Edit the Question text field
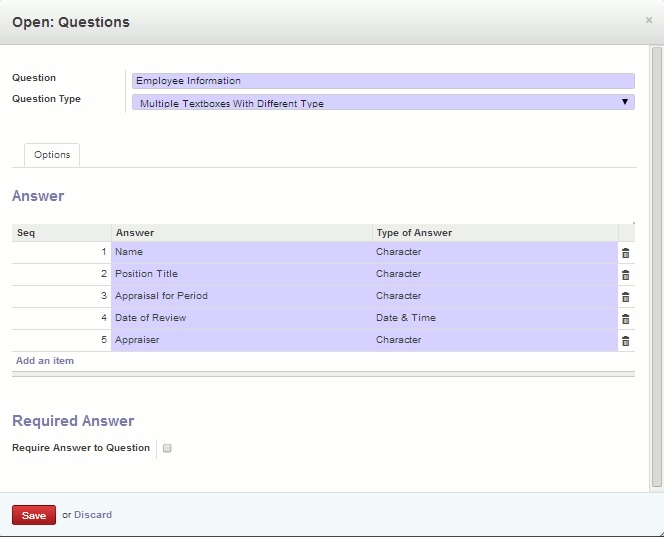This screenshot has height=537, width=664. [383, 81]
